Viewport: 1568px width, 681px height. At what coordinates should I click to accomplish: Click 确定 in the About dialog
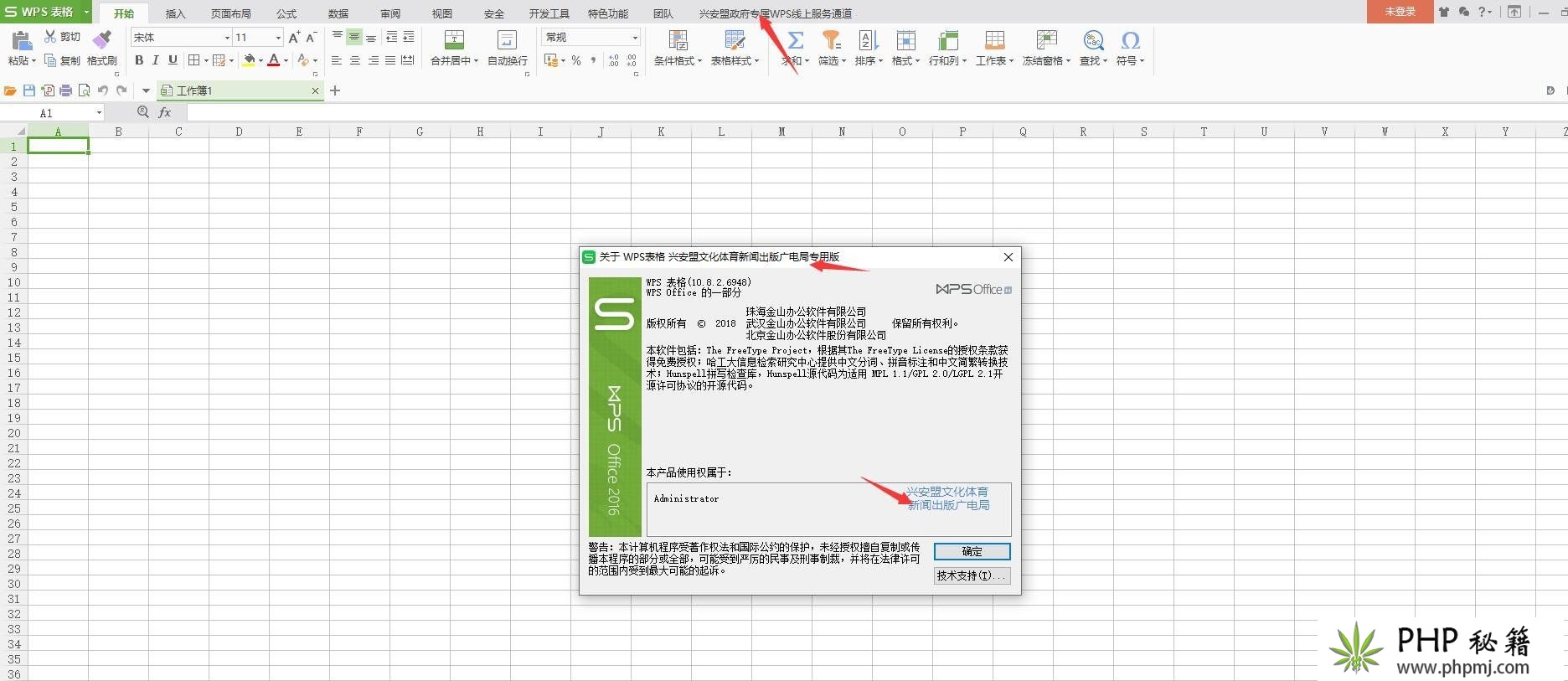click(972, 551)
